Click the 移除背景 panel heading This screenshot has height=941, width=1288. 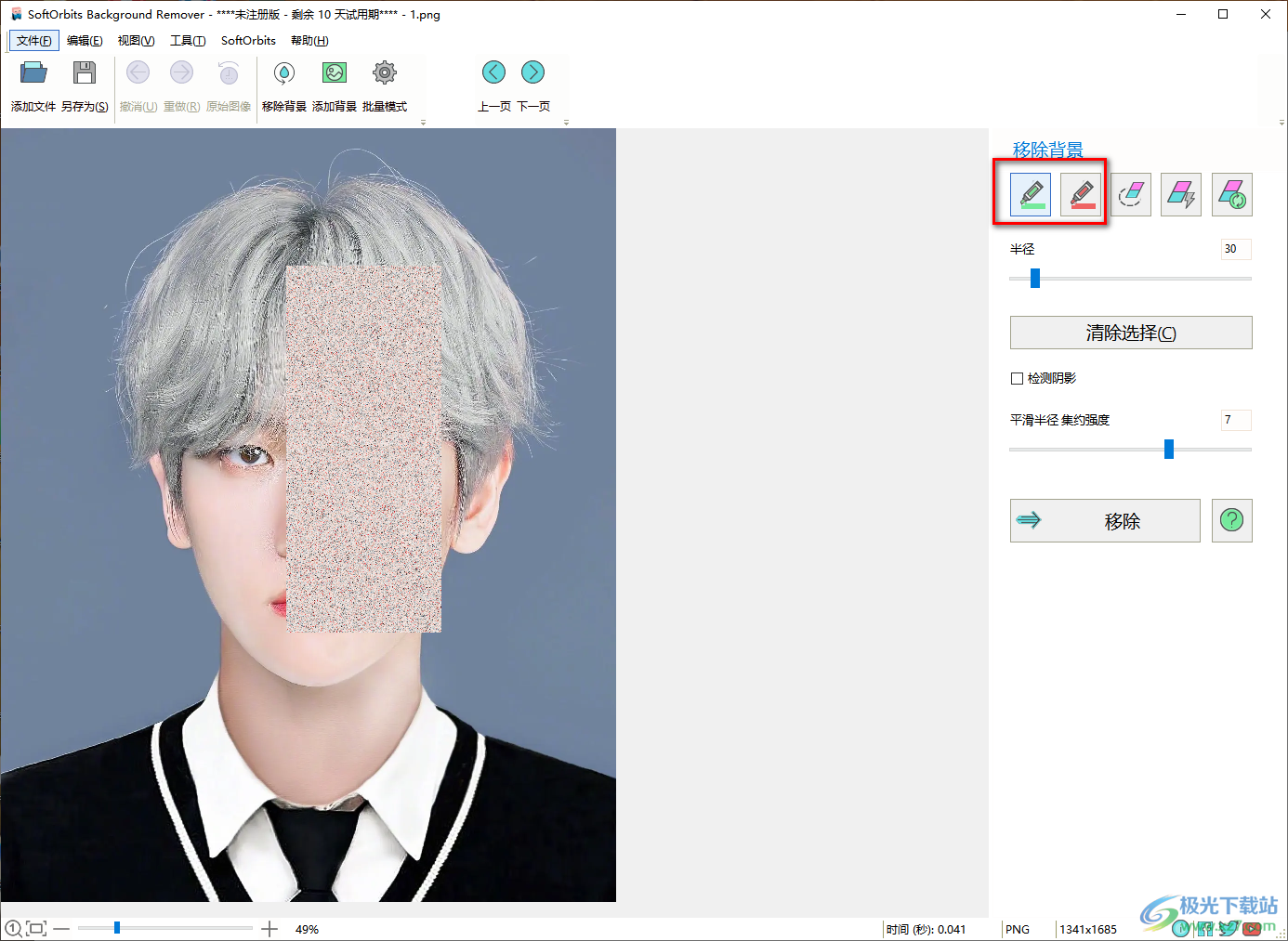click(x=1047, y=150)
